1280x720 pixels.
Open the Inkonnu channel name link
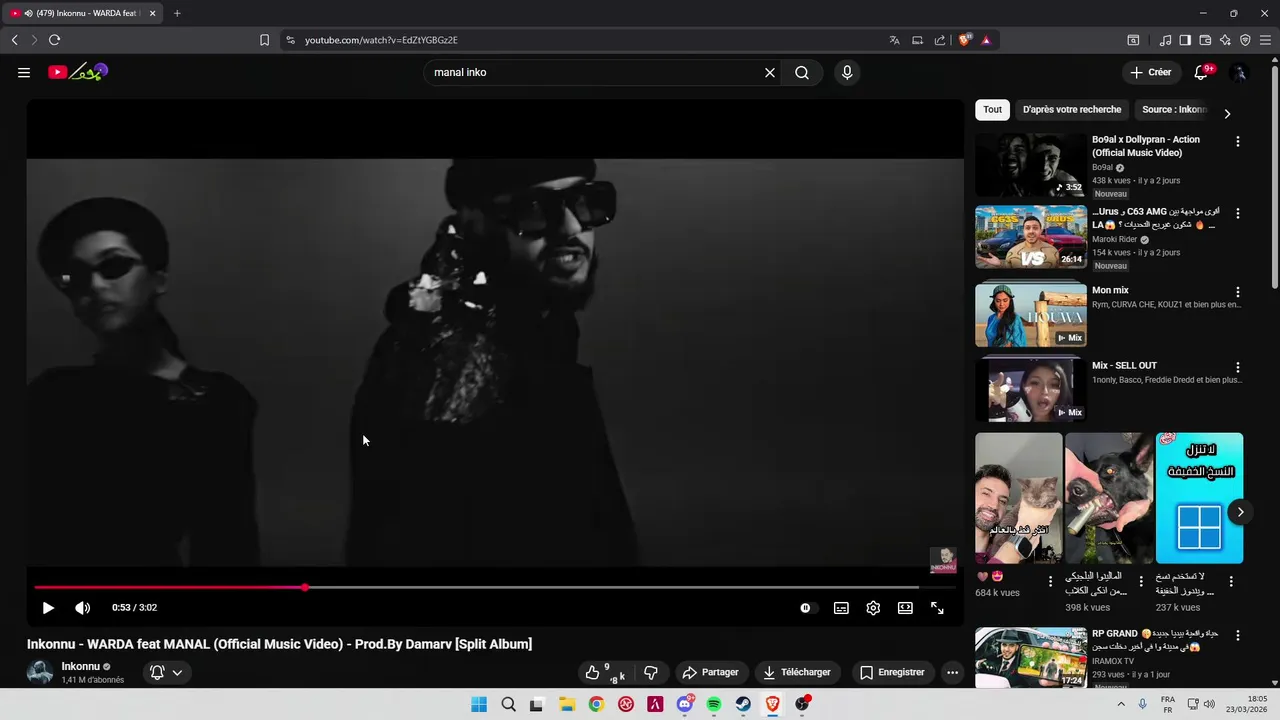click(80, 666)
